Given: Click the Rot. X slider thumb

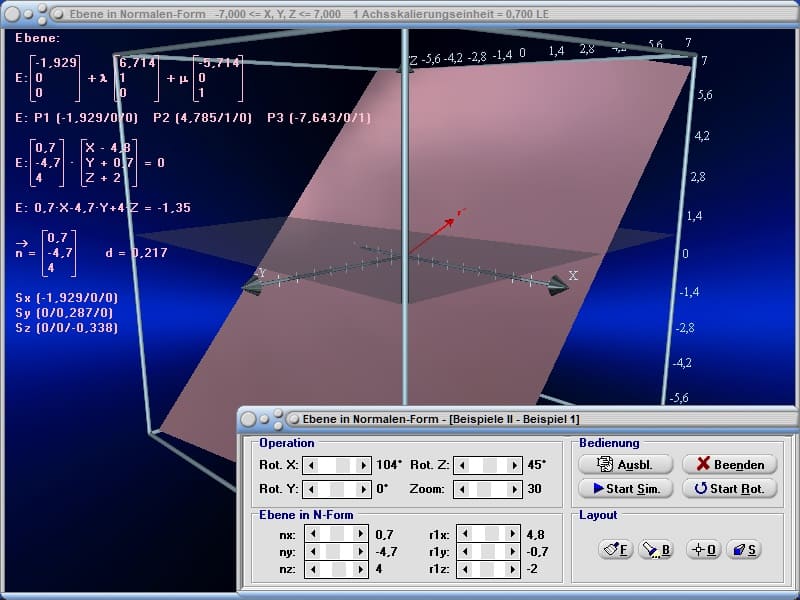Looking at the screenshot, I should click(342, 465).
